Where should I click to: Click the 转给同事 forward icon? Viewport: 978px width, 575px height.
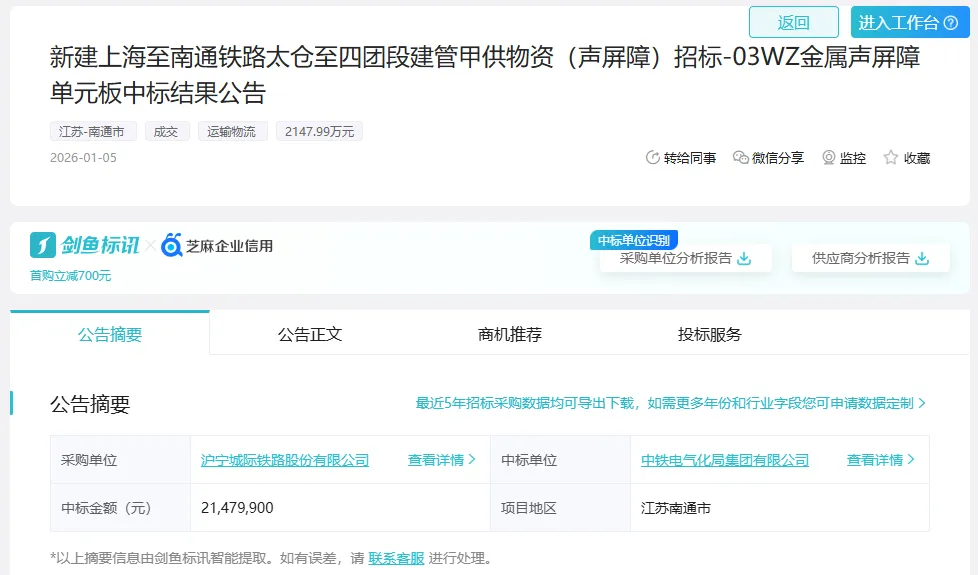(x=653, y=158)
